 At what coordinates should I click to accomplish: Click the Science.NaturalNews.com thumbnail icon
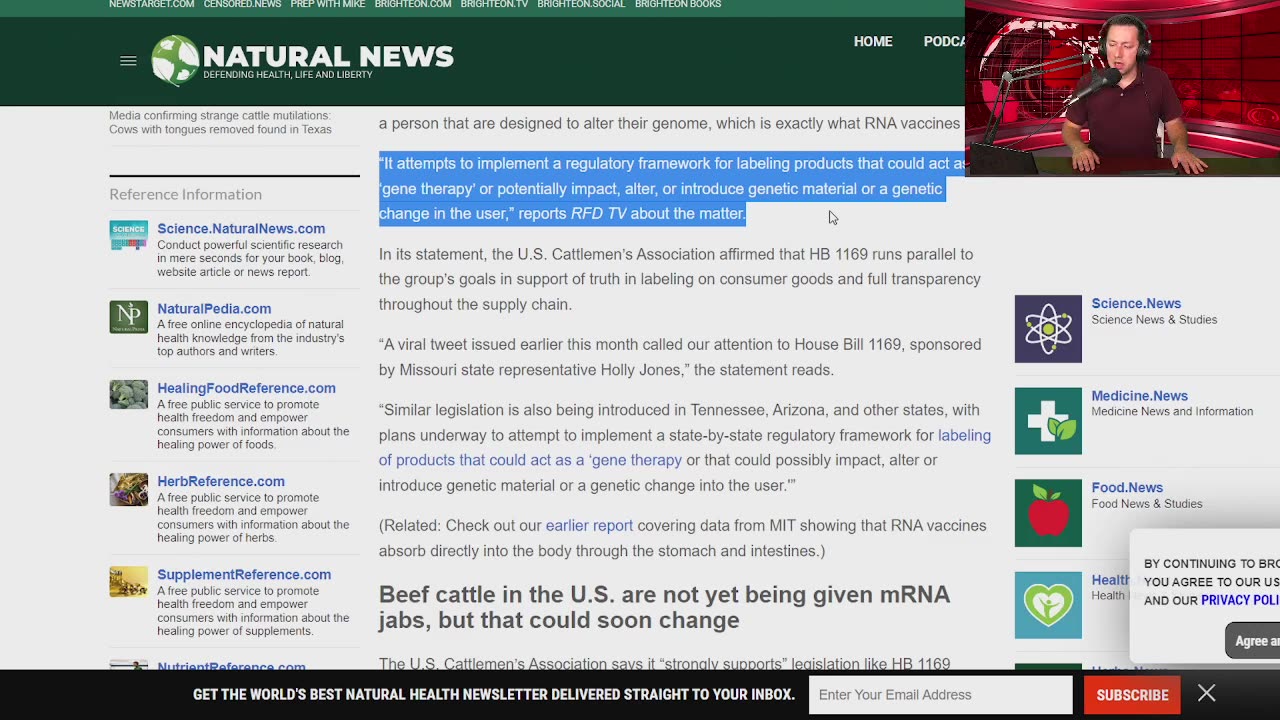click(x=128, y=236)
